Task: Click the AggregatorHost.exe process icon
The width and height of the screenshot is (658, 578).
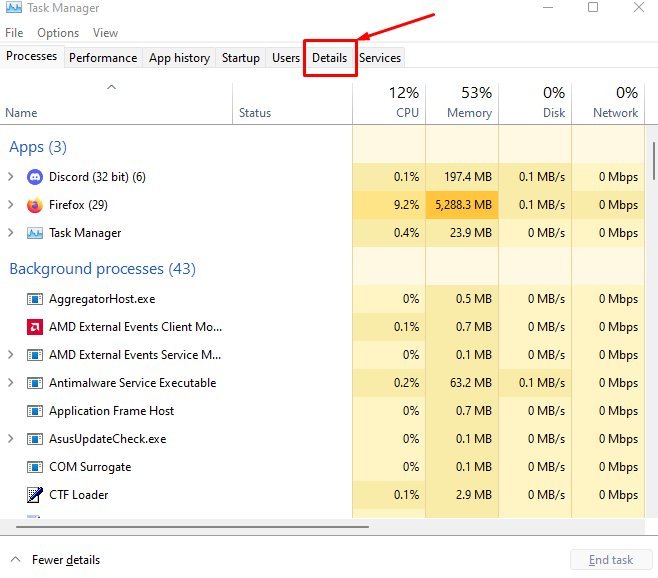Action: point(34,299)
